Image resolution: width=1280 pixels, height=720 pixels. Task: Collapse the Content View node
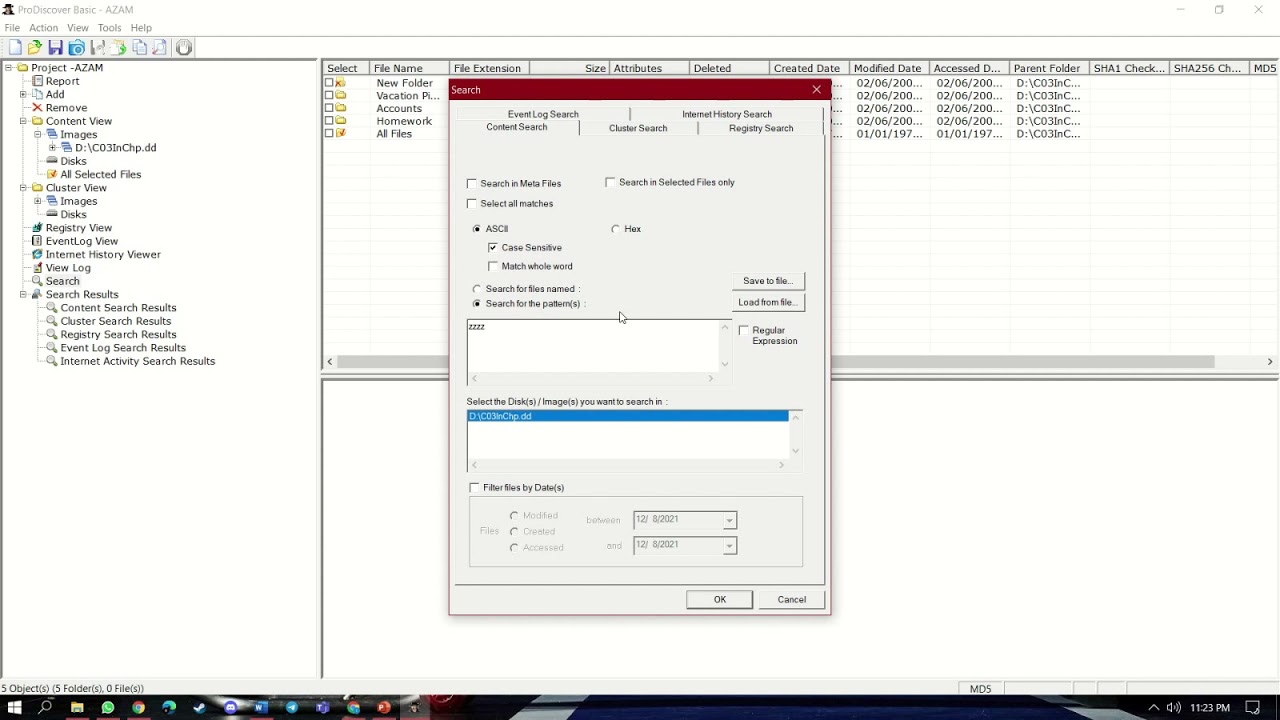23,121
